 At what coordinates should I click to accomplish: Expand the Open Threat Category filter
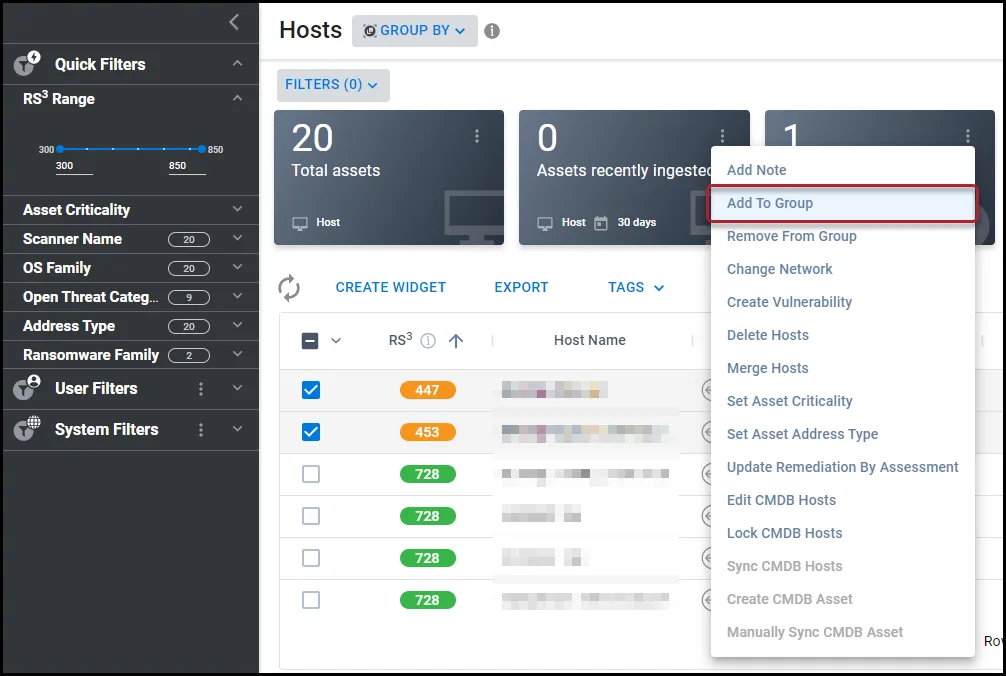(237, 296)
